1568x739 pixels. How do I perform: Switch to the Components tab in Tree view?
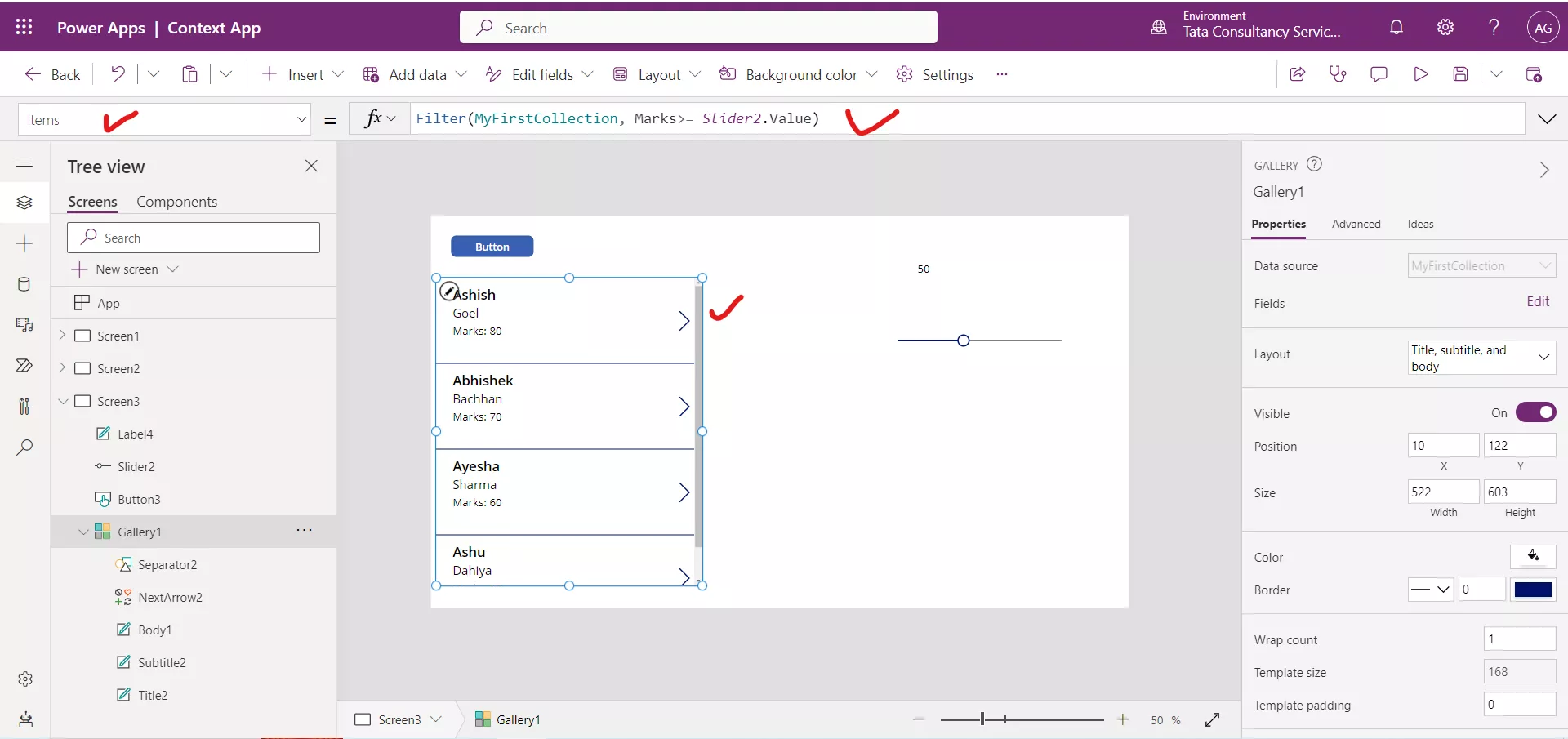click(177, 201)
